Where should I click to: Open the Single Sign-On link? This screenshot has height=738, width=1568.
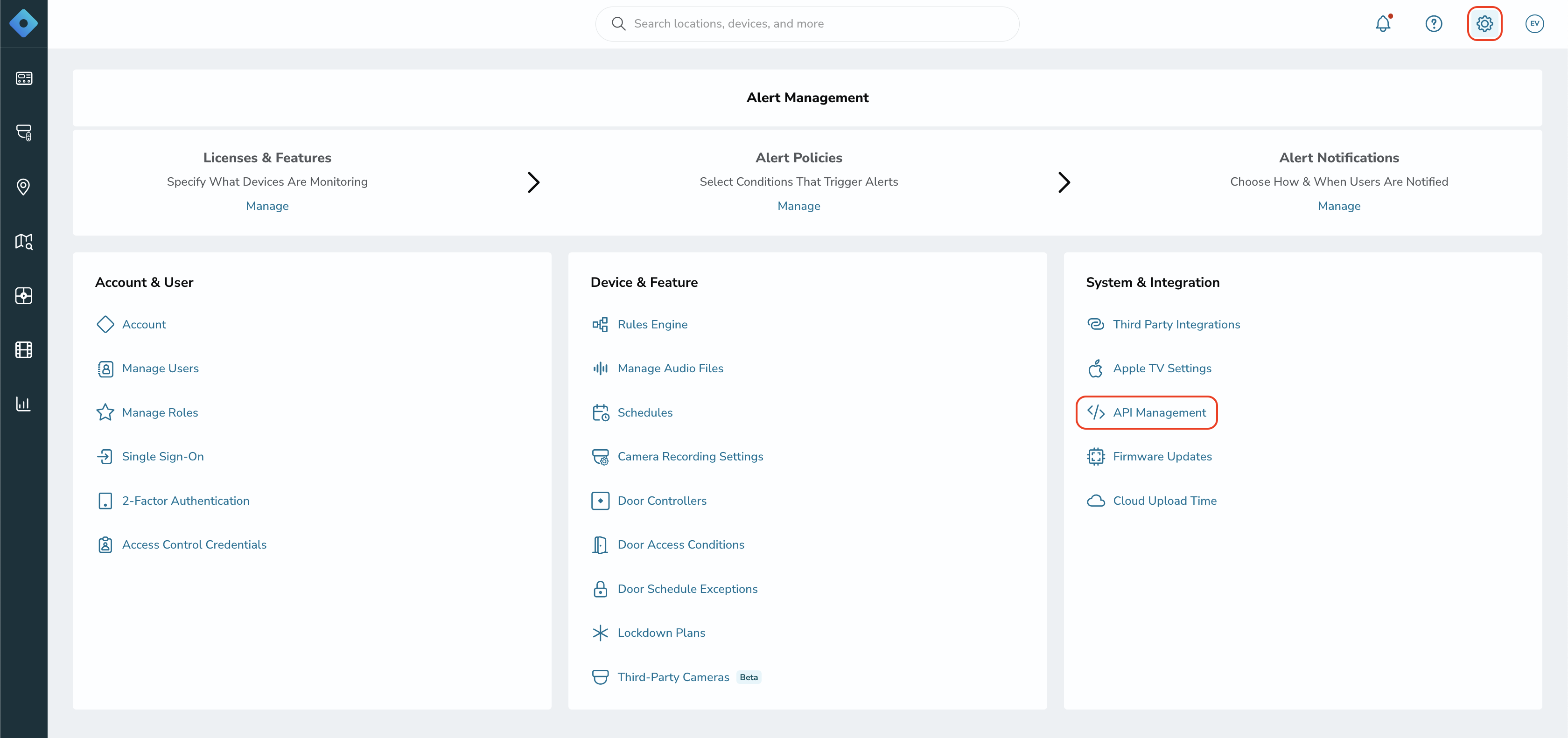pos(162,456)
